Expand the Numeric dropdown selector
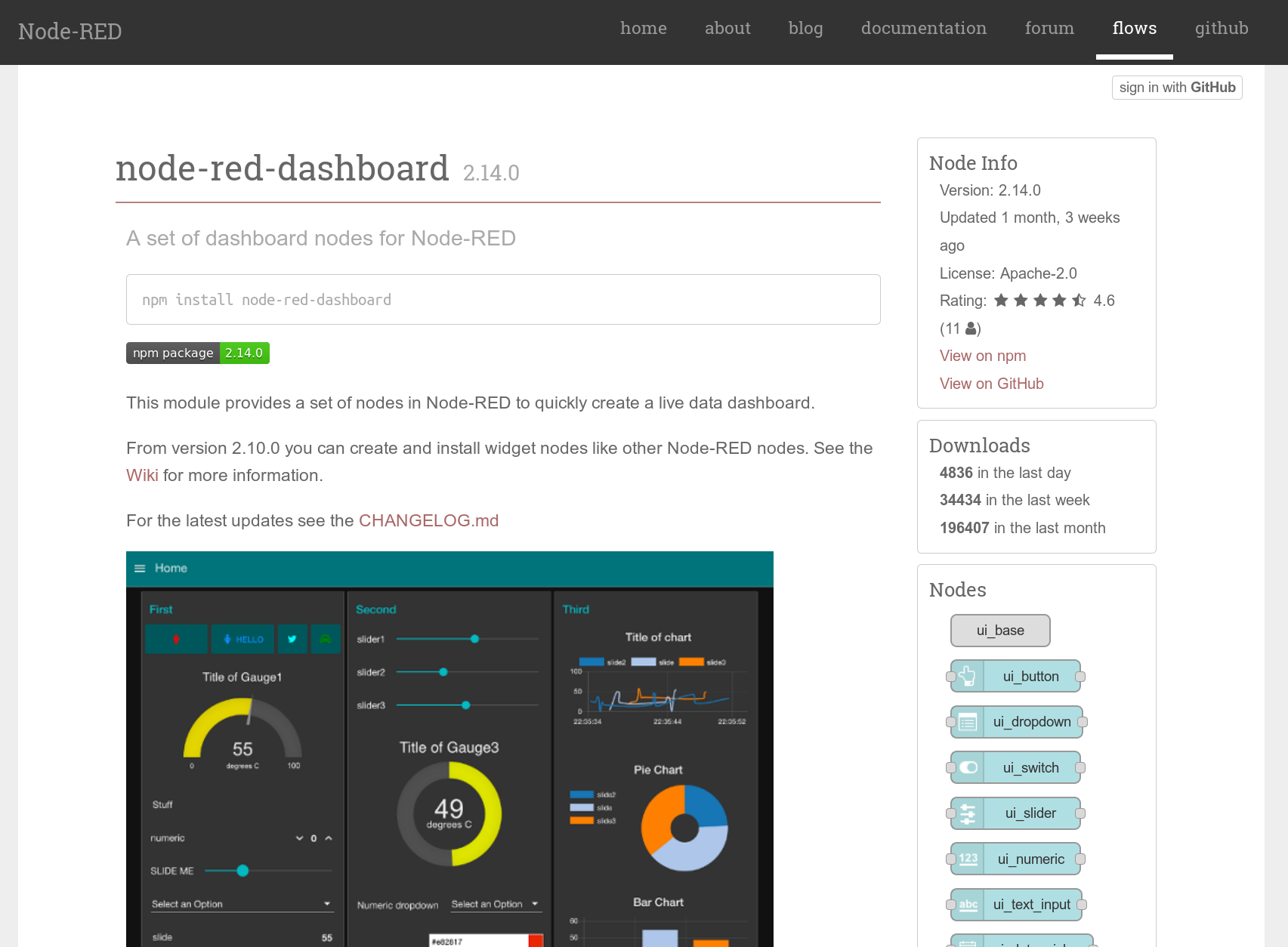The image size is (1288, 947). click(x=495, y=904)
